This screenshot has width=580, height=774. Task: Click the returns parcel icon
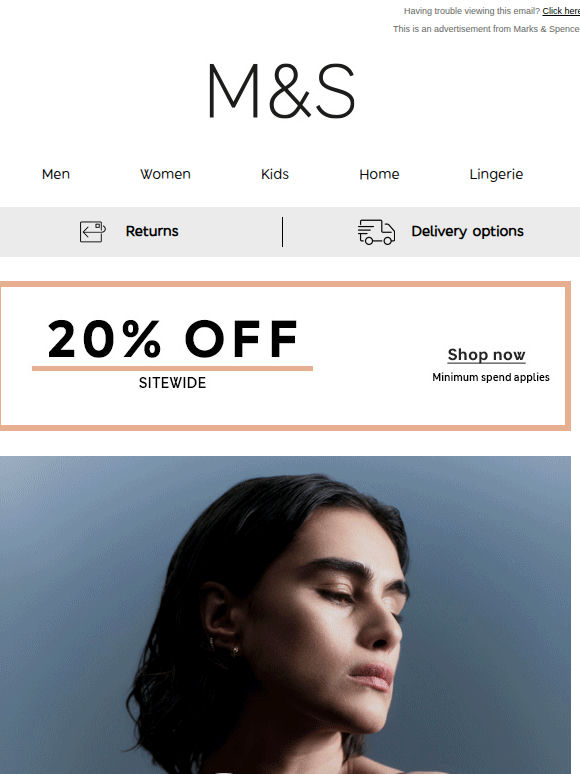[93, 232]
